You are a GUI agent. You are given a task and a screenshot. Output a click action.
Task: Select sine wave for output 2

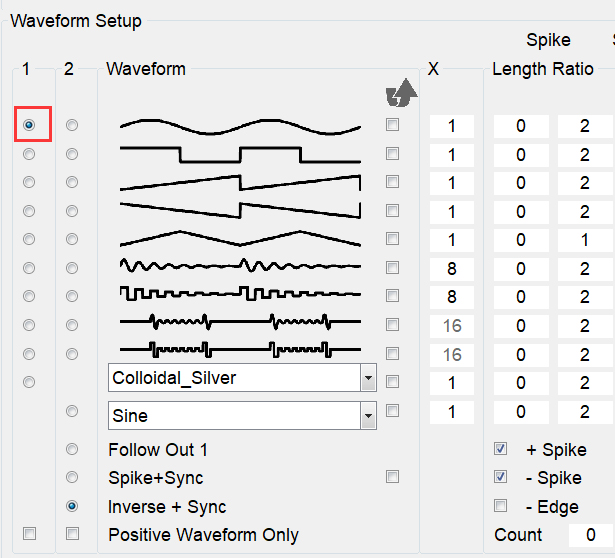click(72, 126)
